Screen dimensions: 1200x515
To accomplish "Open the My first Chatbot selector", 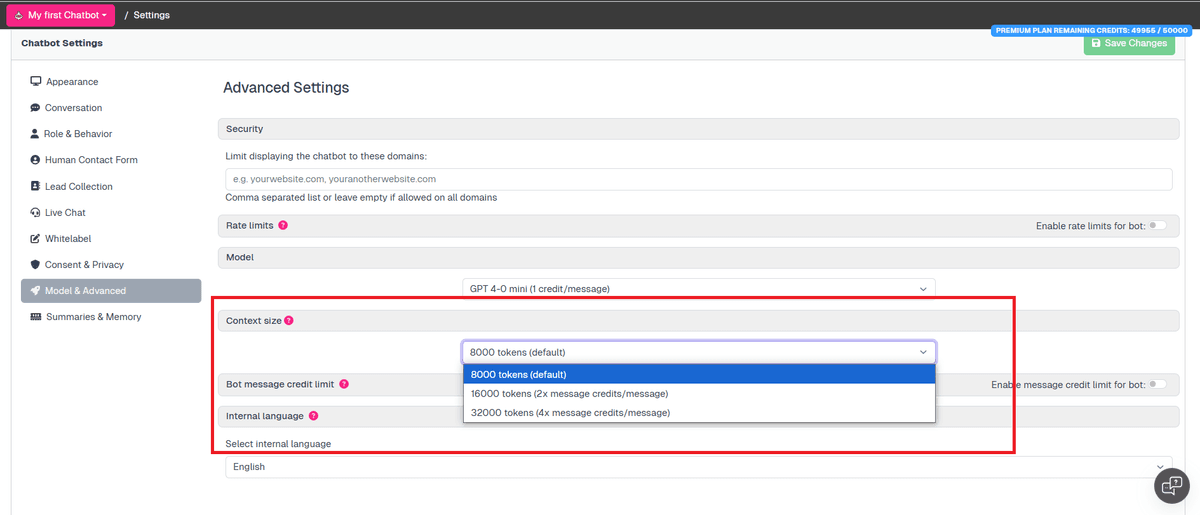I will 61,15.
